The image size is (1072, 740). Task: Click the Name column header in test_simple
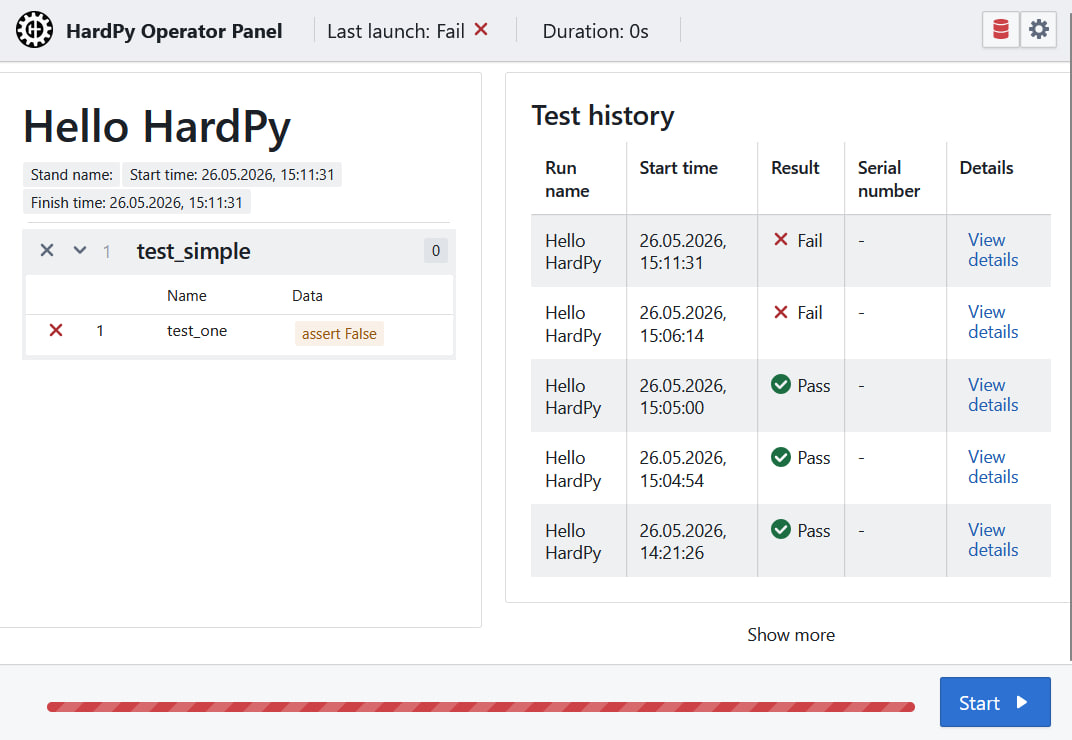187,295
